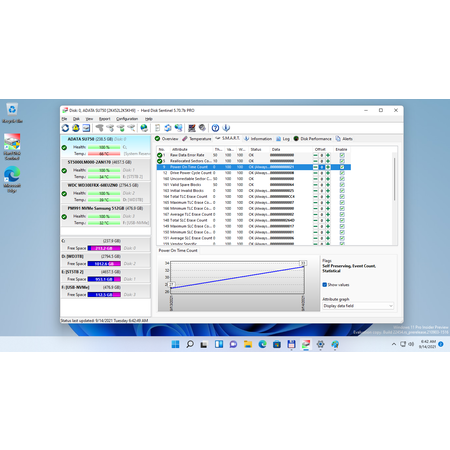The width and height of the screenshot is (450, 450).
Task: Open the Report menu
Action: (104, 119)
